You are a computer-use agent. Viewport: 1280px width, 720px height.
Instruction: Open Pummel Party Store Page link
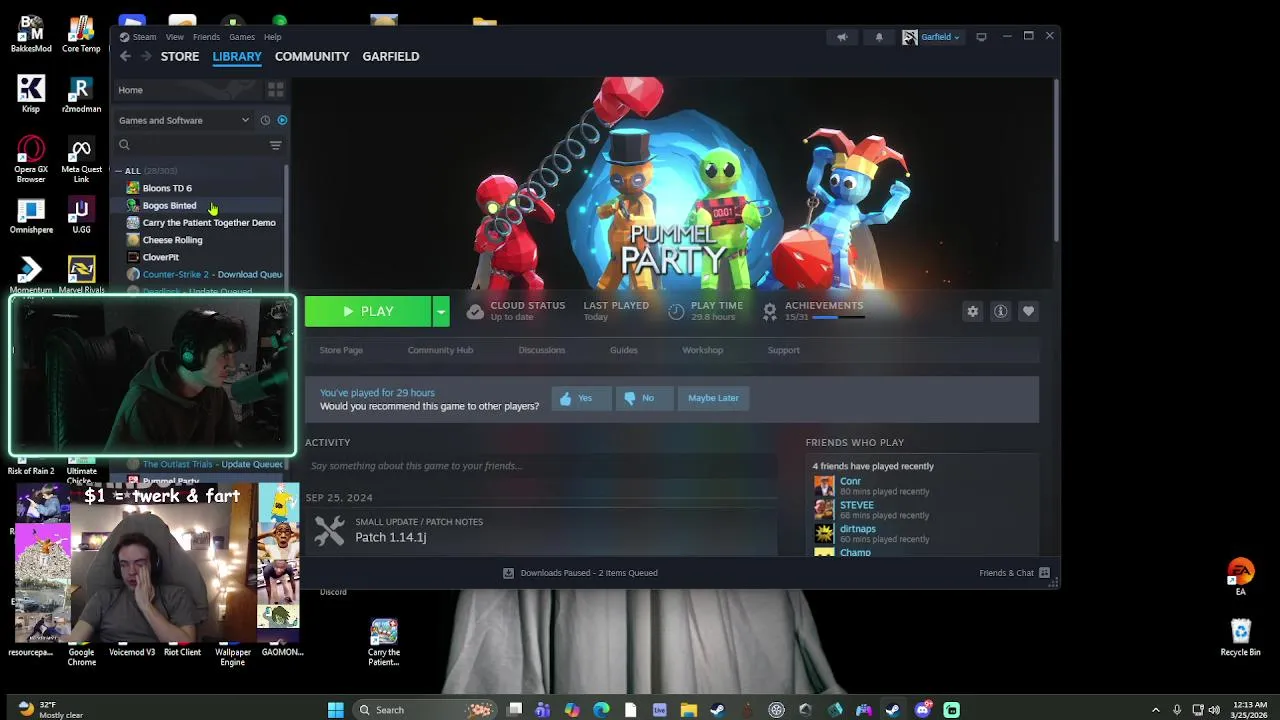[x=341, y=350]
